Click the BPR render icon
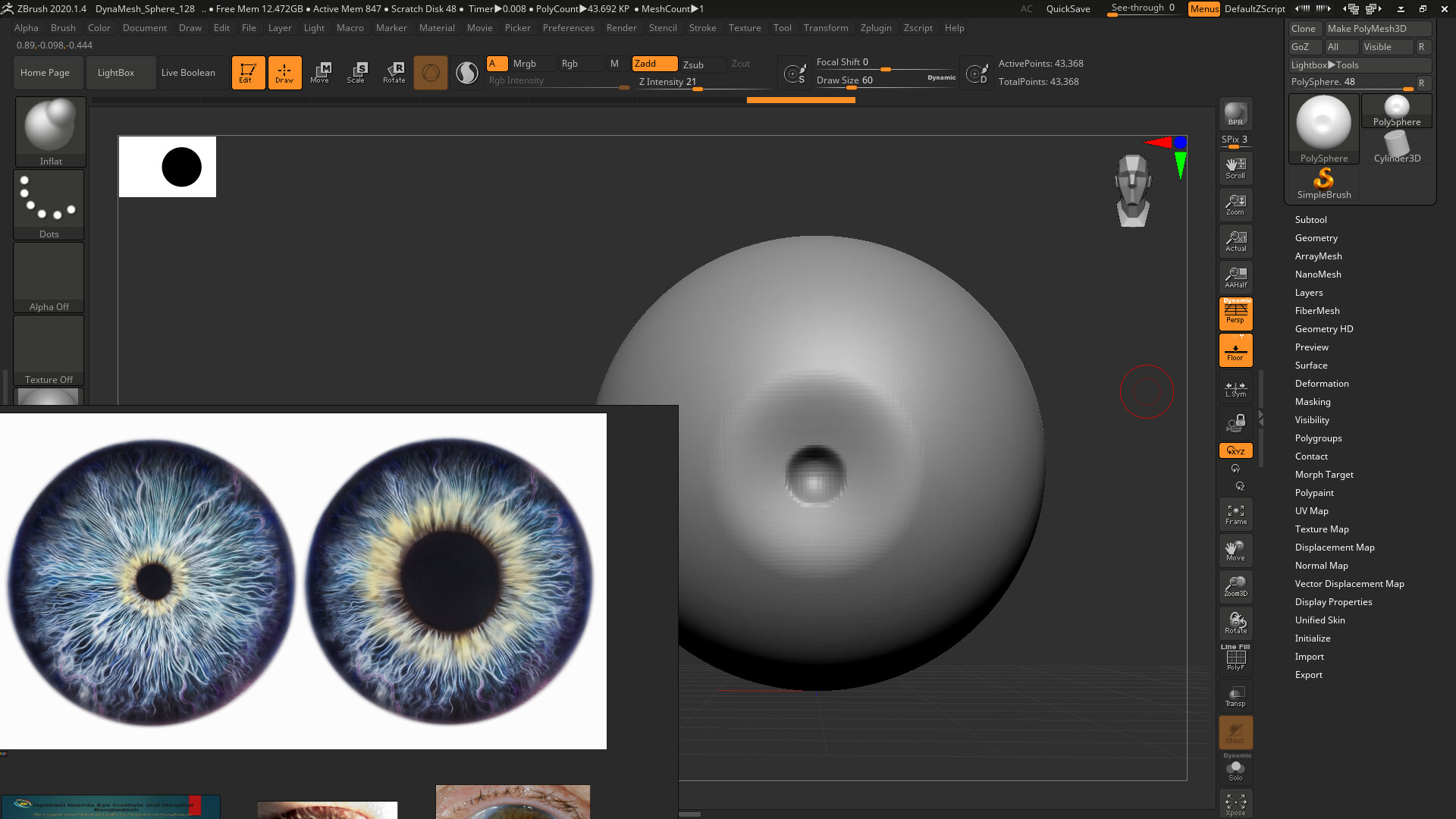This screenshot has width=1456, height=819. 1235,114
